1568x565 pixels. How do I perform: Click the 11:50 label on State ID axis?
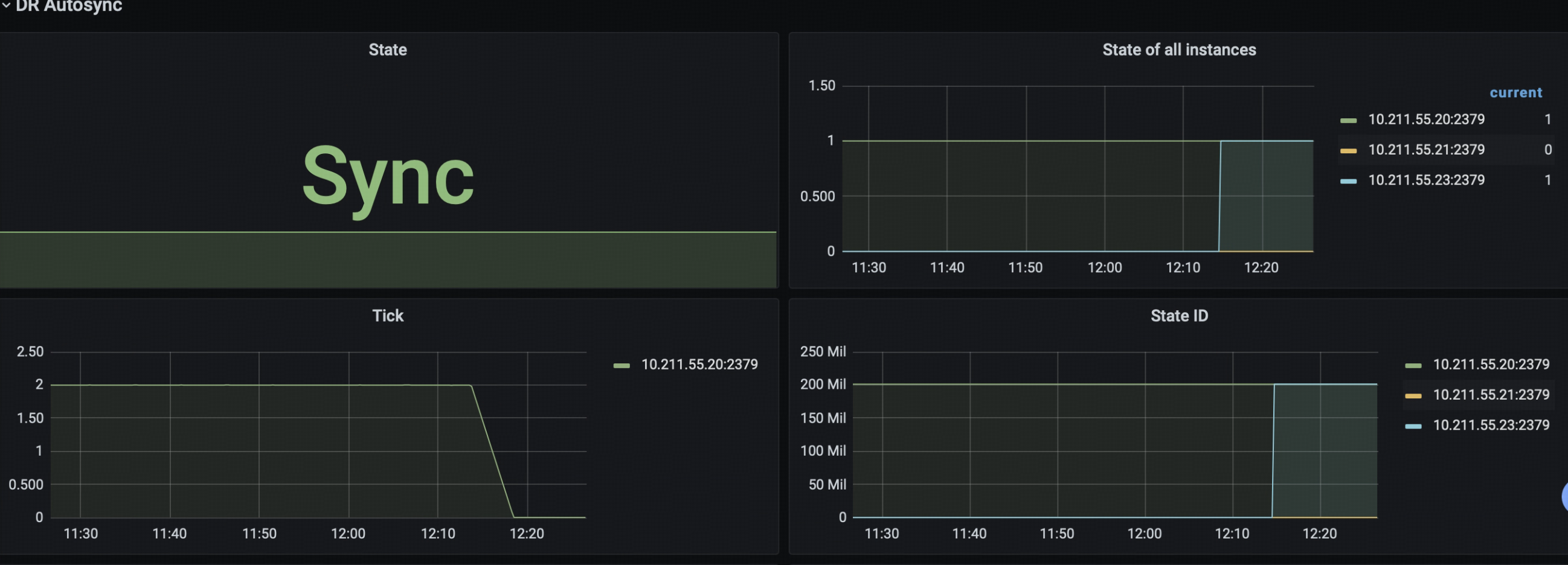1056,534
